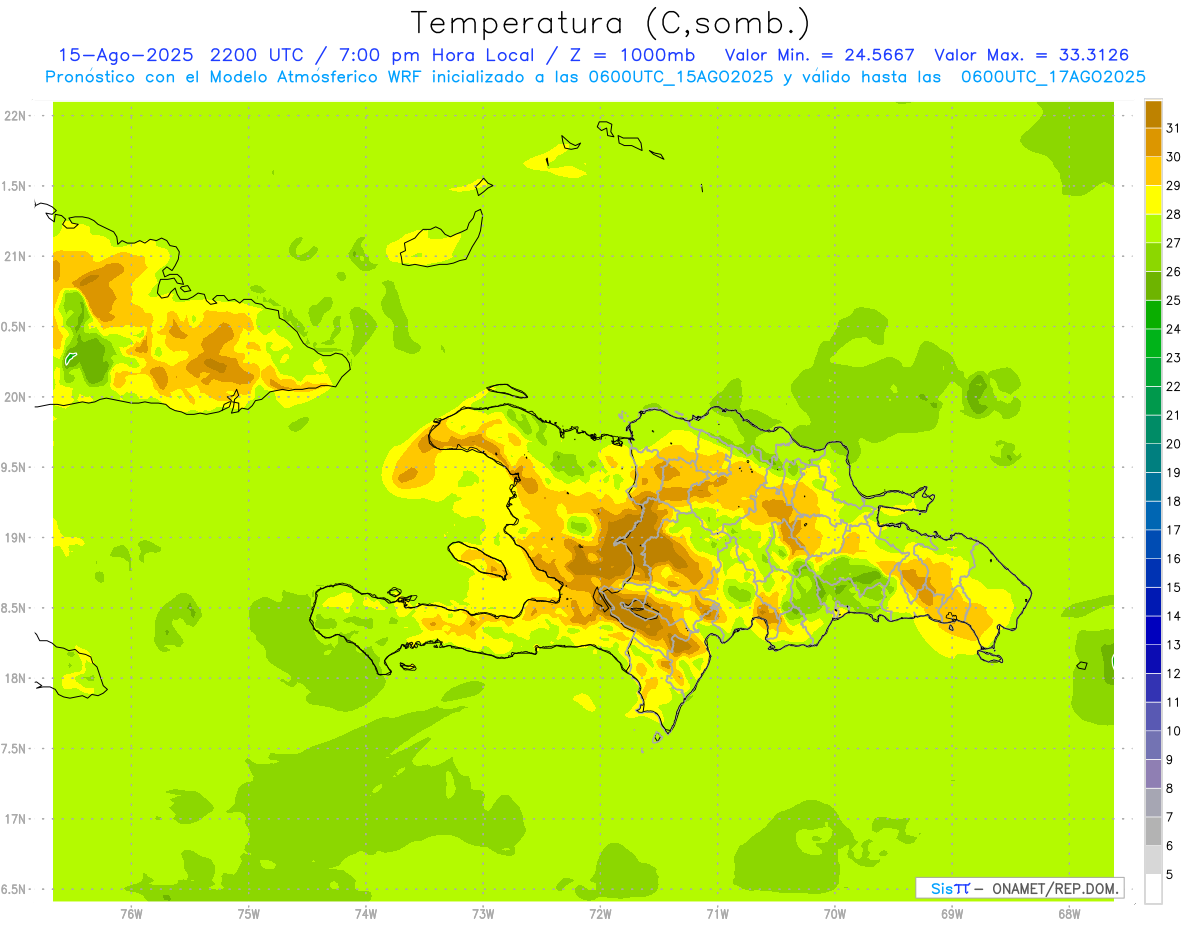Click the '72W' longitude label
The width and height of the screenshot is (1200, 927).
click(600, 913)
